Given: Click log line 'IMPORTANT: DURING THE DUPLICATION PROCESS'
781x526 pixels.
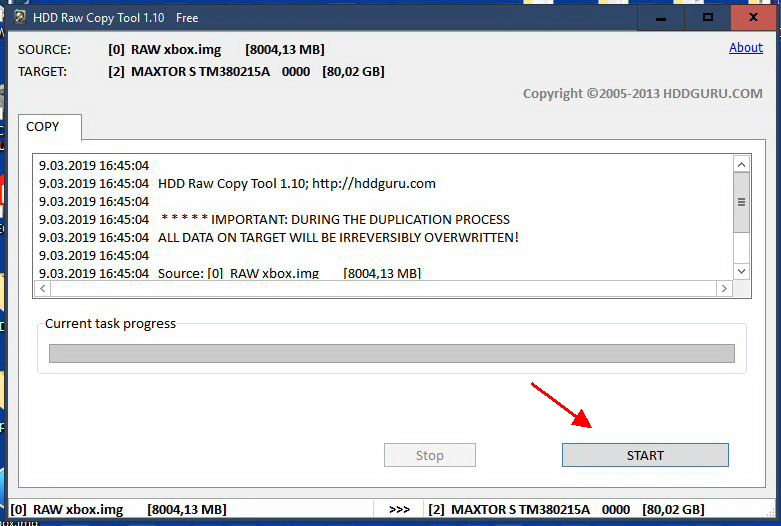Looking at the screenshot, I should coord(360,219).
